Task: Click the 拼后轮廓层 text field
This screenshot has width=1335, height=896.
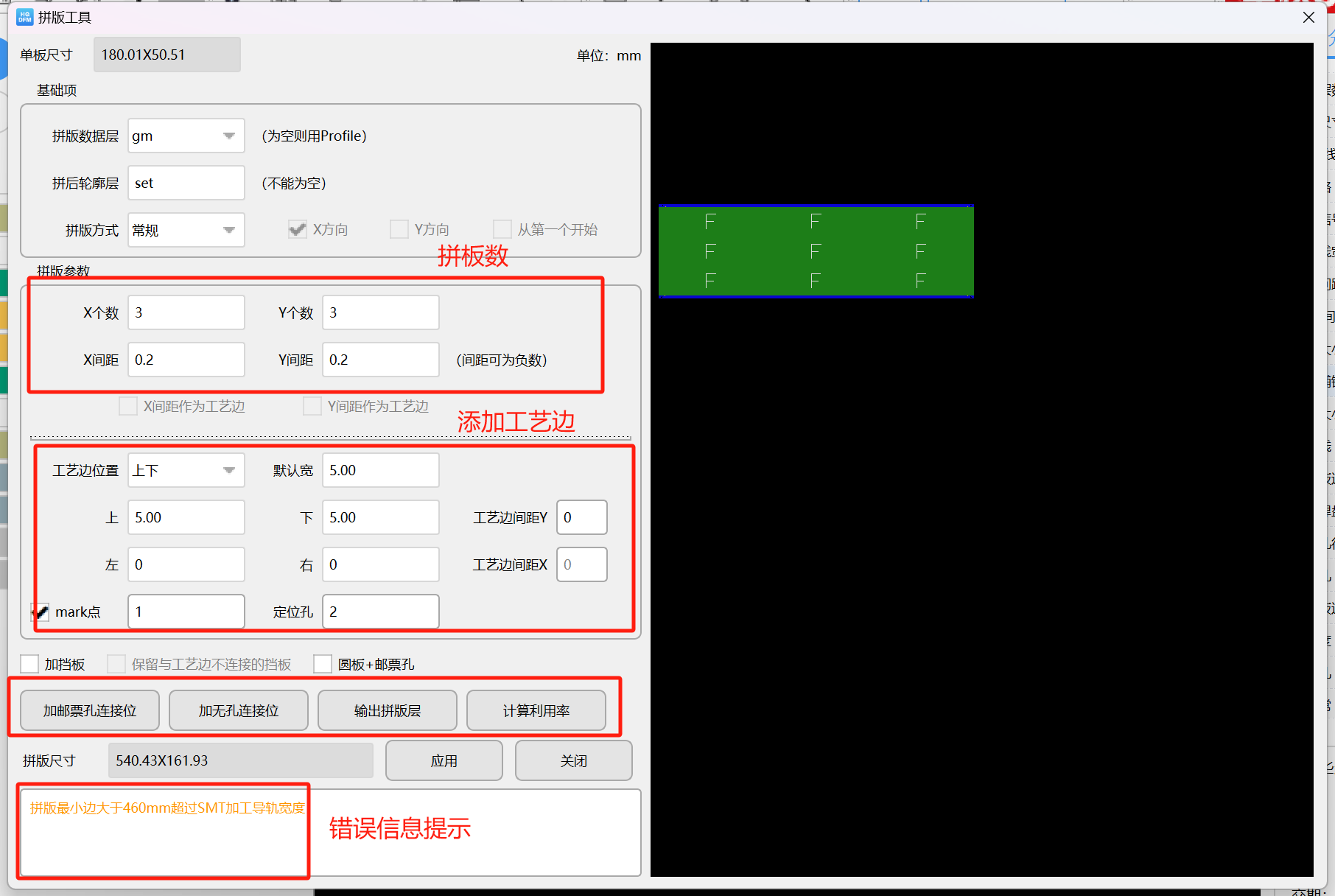Action: pyautogui.click(x=186, y=183)
